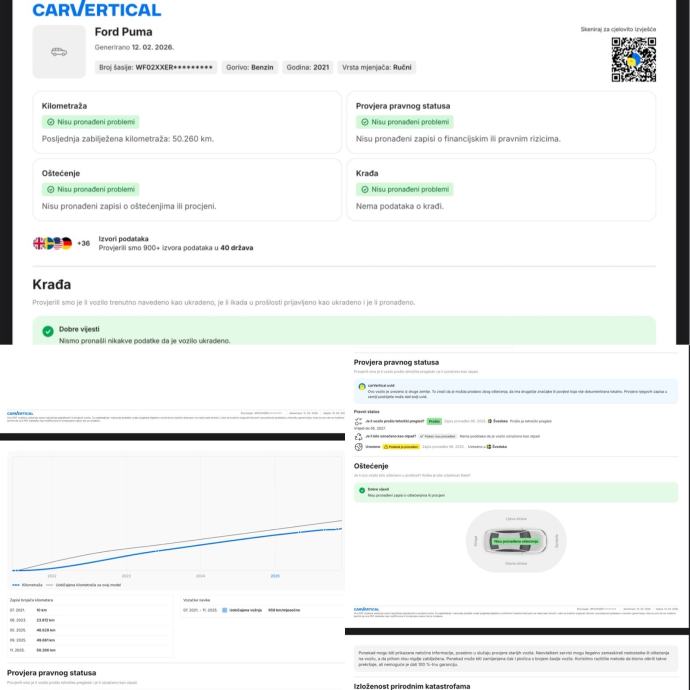Click the globe icon in the Uvezeno row

click(358, 447)
